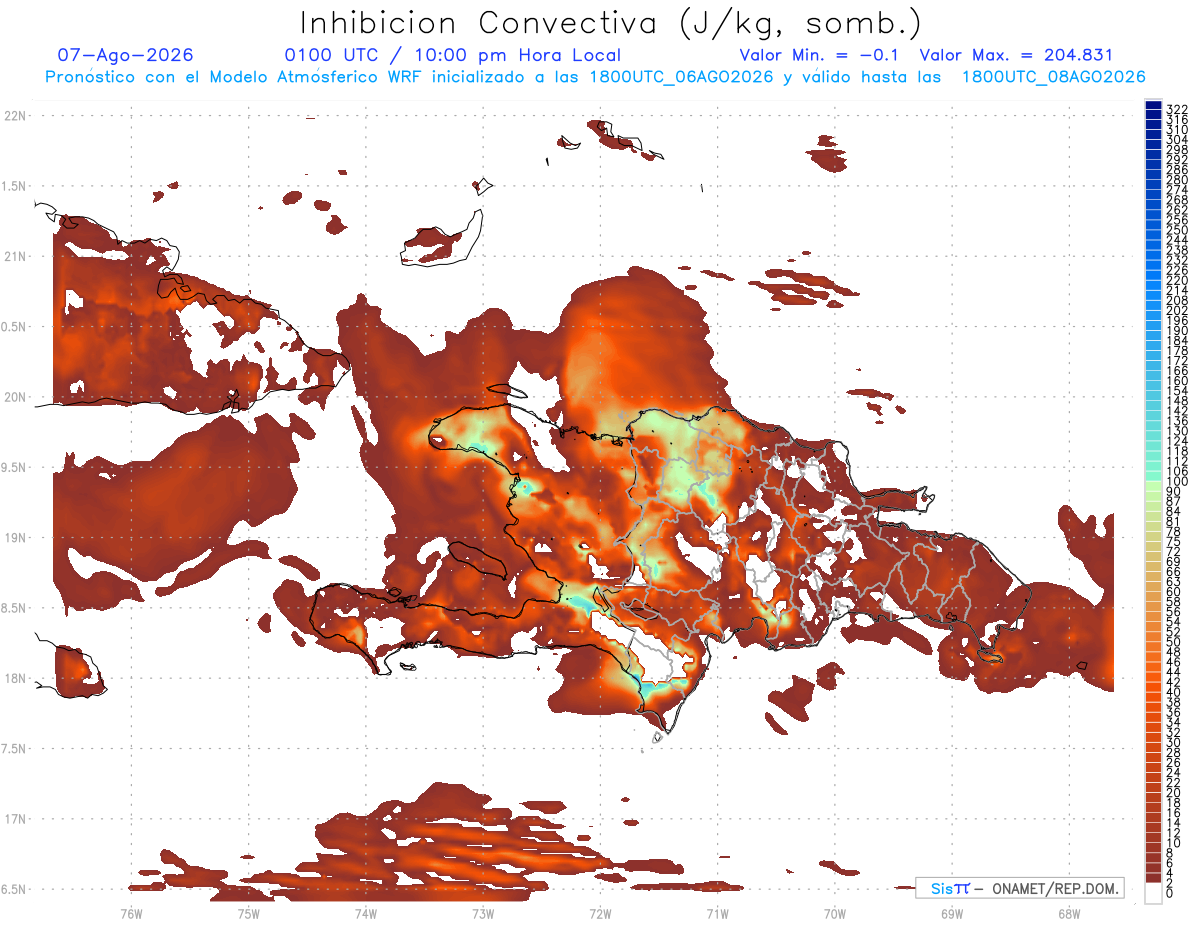1200x927 pixels.
Task: Click the '73W' longitude label
Action: [x=483, y=913]
